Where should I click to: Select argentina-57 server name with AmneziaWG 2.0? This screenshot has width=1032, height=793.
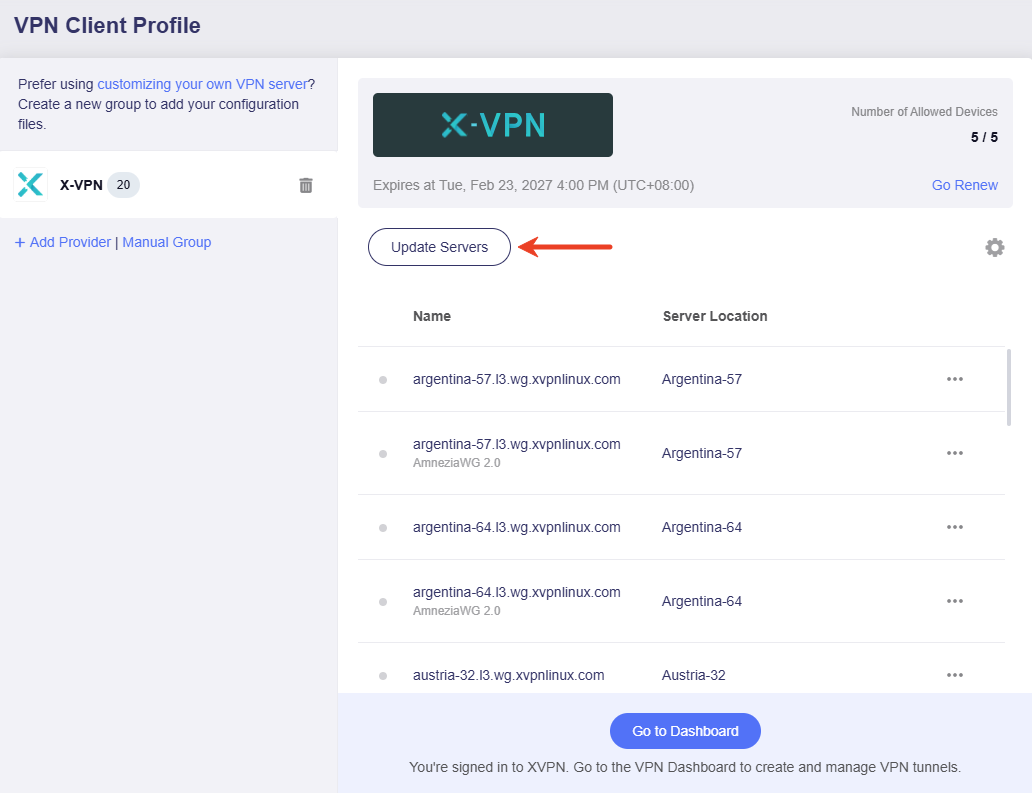click(x=517, y=444)
